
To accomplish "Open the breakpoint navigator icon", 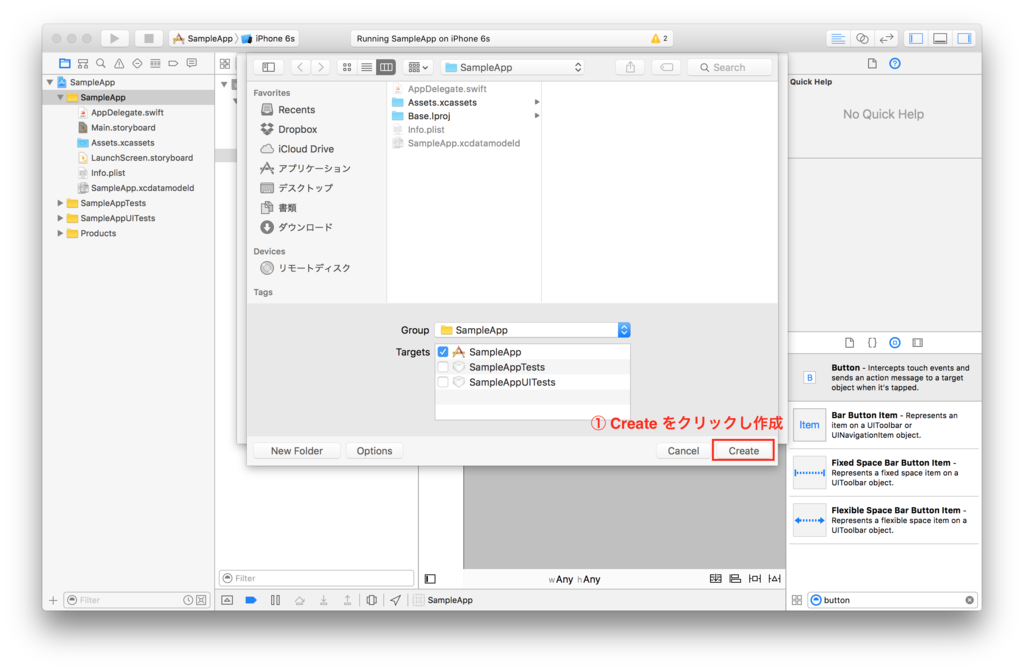I will coord(174,63).
